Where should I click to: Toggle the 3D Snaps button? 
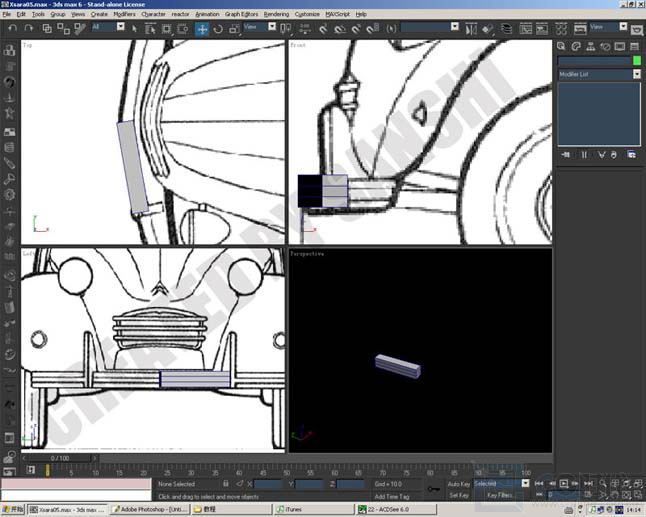tap(323, 29)
